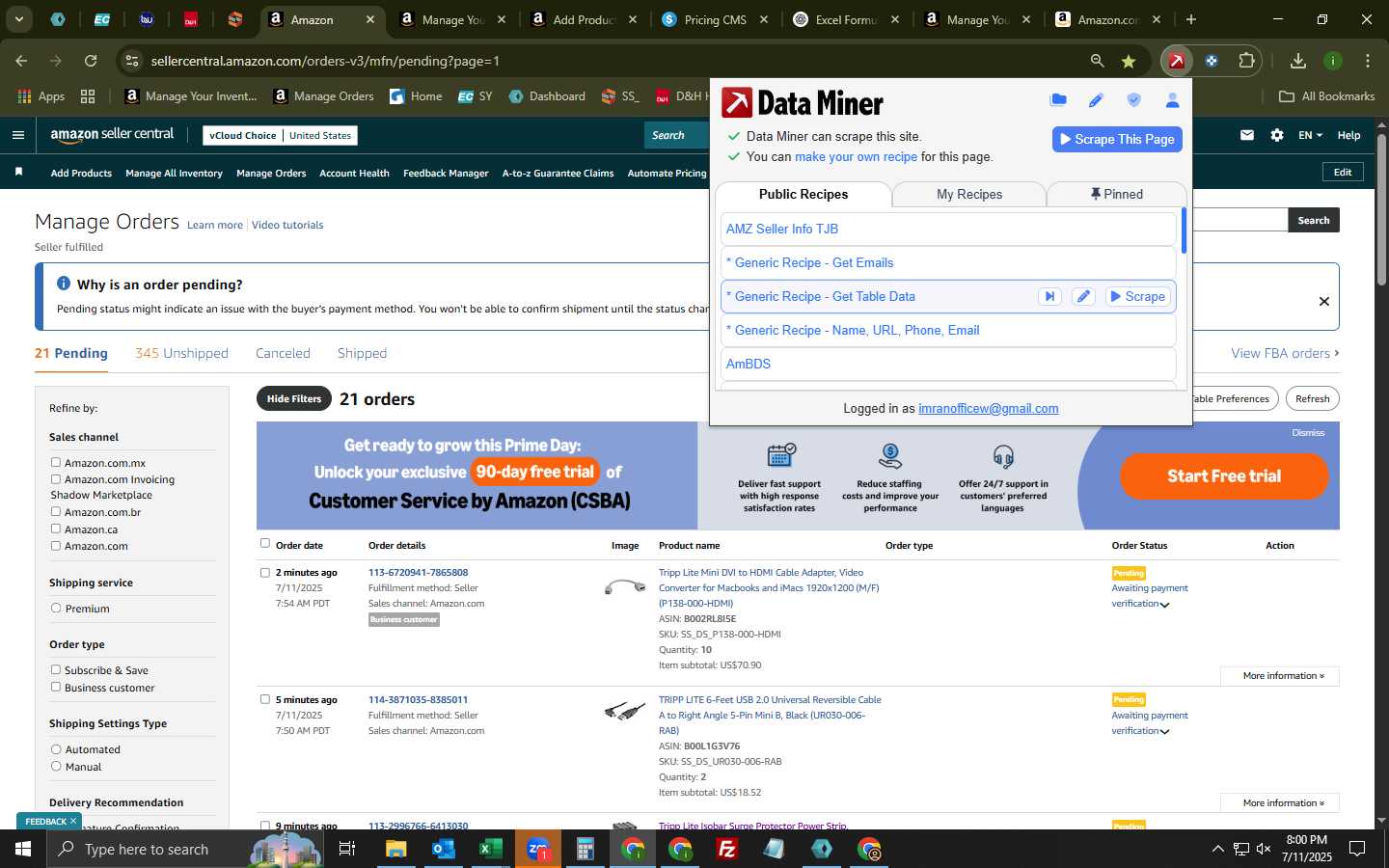The height and width of the screenshot is (868, 1389).
Task: Click the Data Miner extension icon in toolbar
Action: [x=1177, y=61]
